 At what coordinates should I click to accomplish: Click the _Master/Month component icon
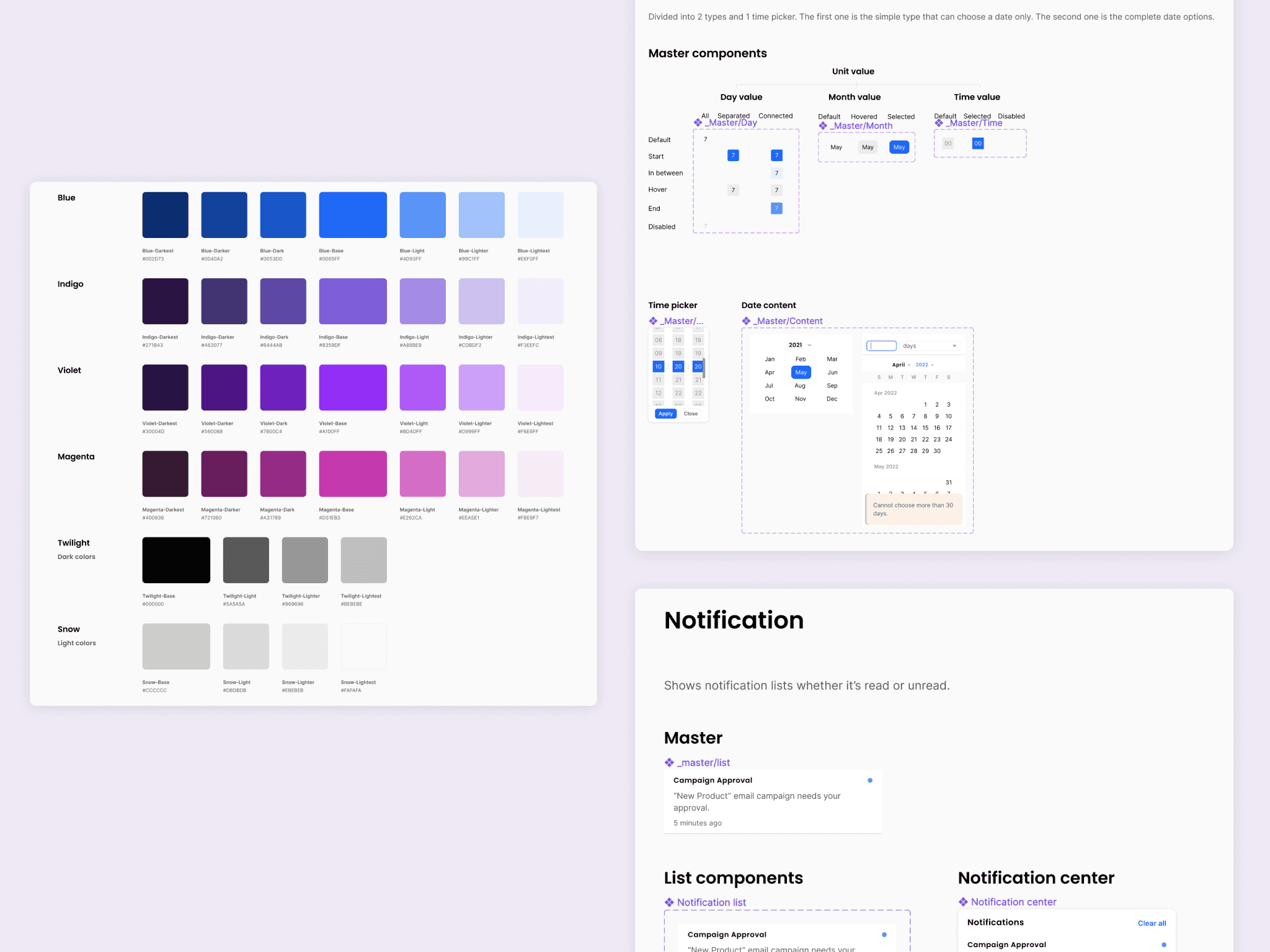coord(823,126)
